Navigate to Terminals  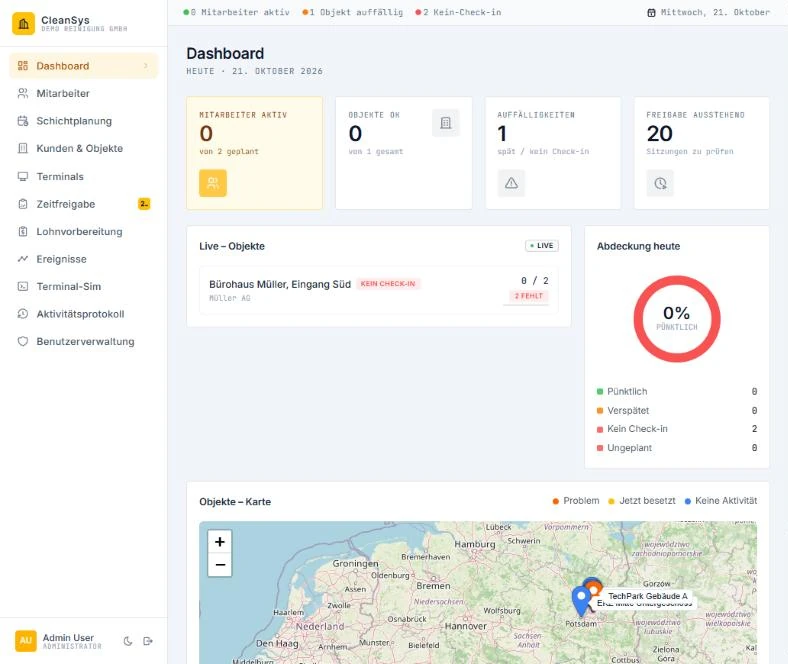pos(83,176)
